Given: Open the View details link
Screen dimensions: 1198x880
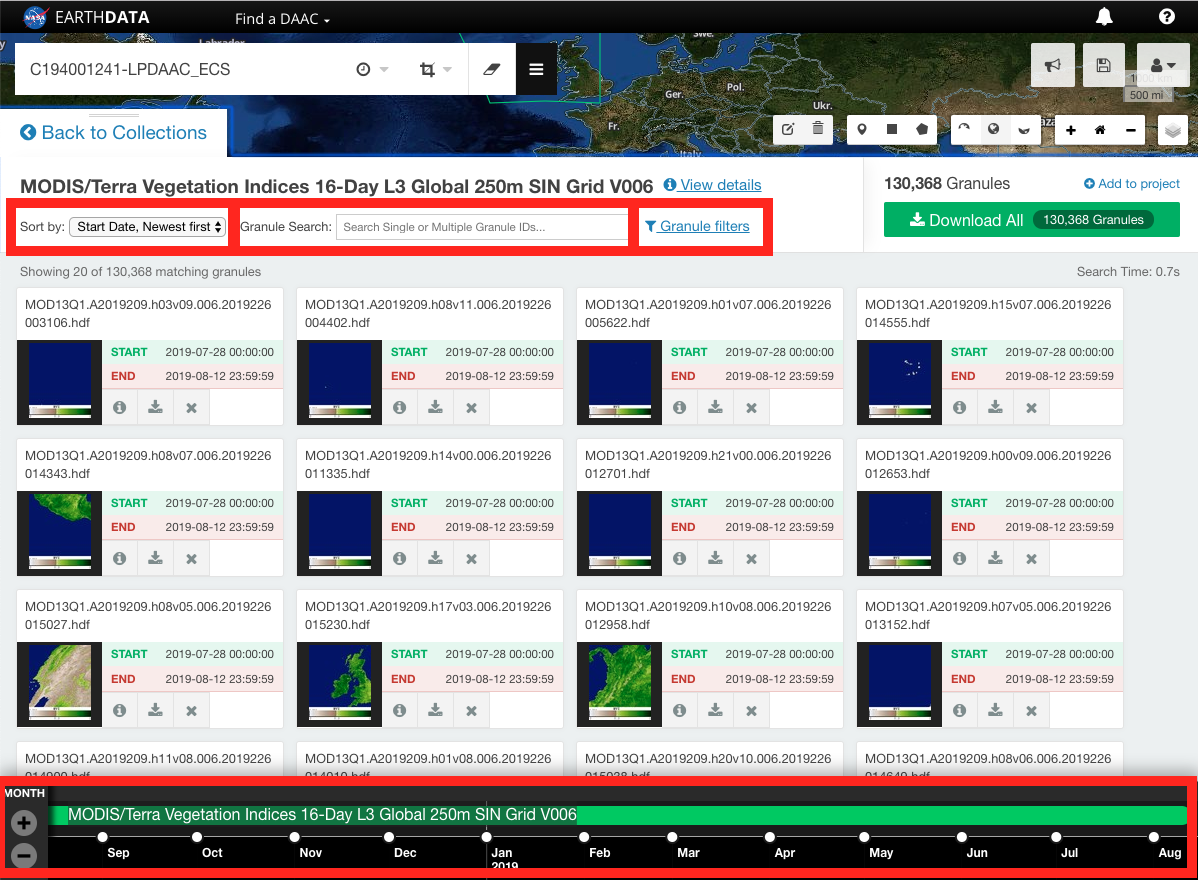Looking at the screenshot, I should pyautogui.click(x=713, y=185).
